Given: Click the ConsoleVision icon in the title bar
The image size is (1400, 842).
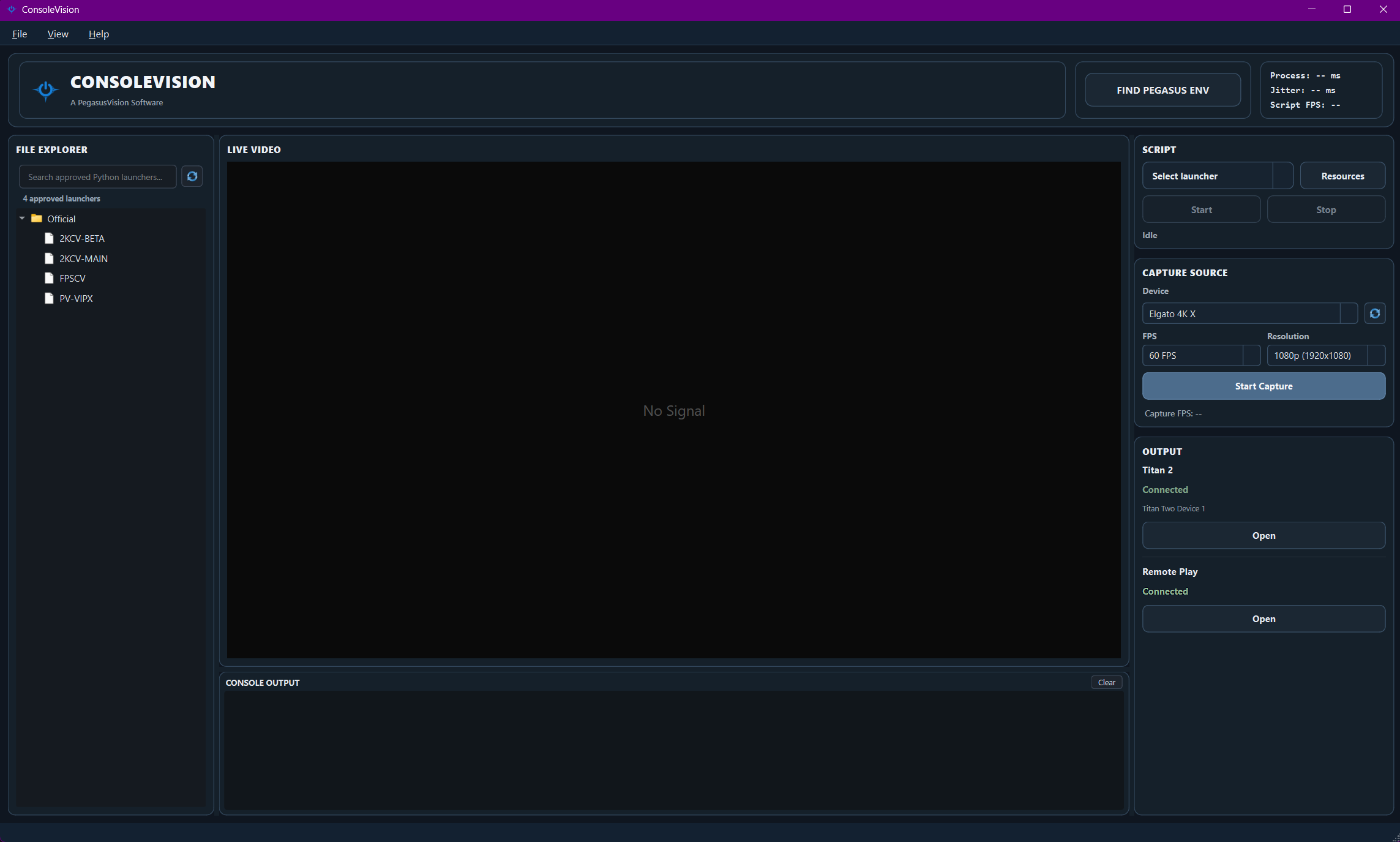Looking at the screenshot, I should [10, 9].
